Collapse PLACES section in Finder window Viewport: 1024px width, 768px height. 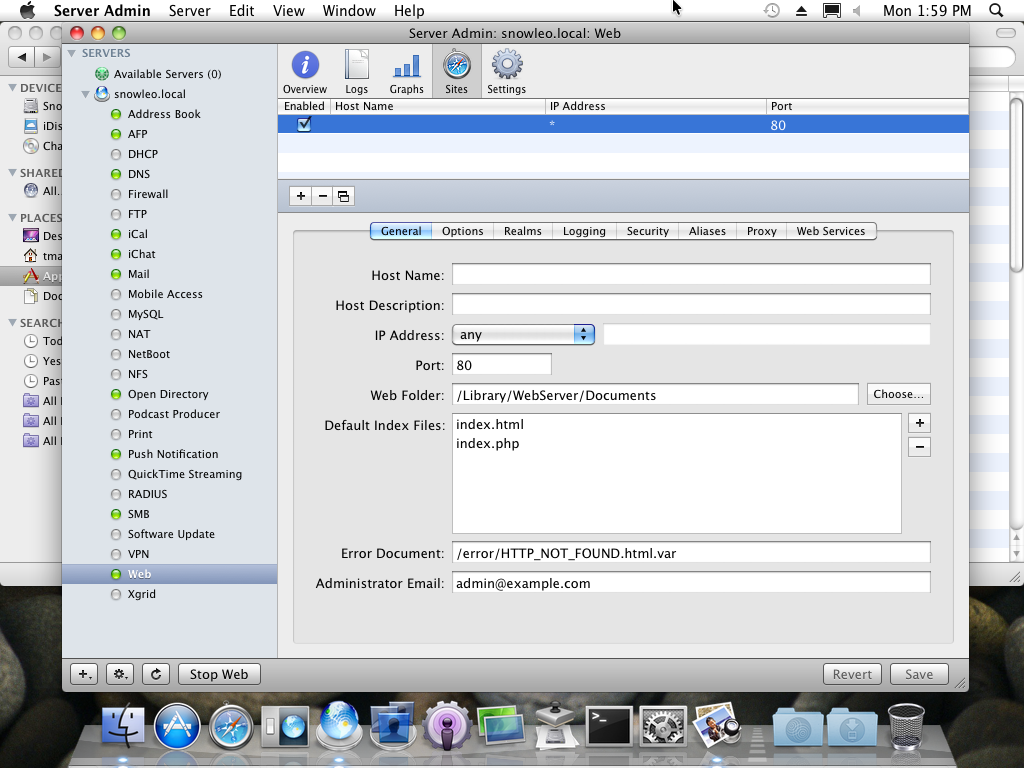12,217
